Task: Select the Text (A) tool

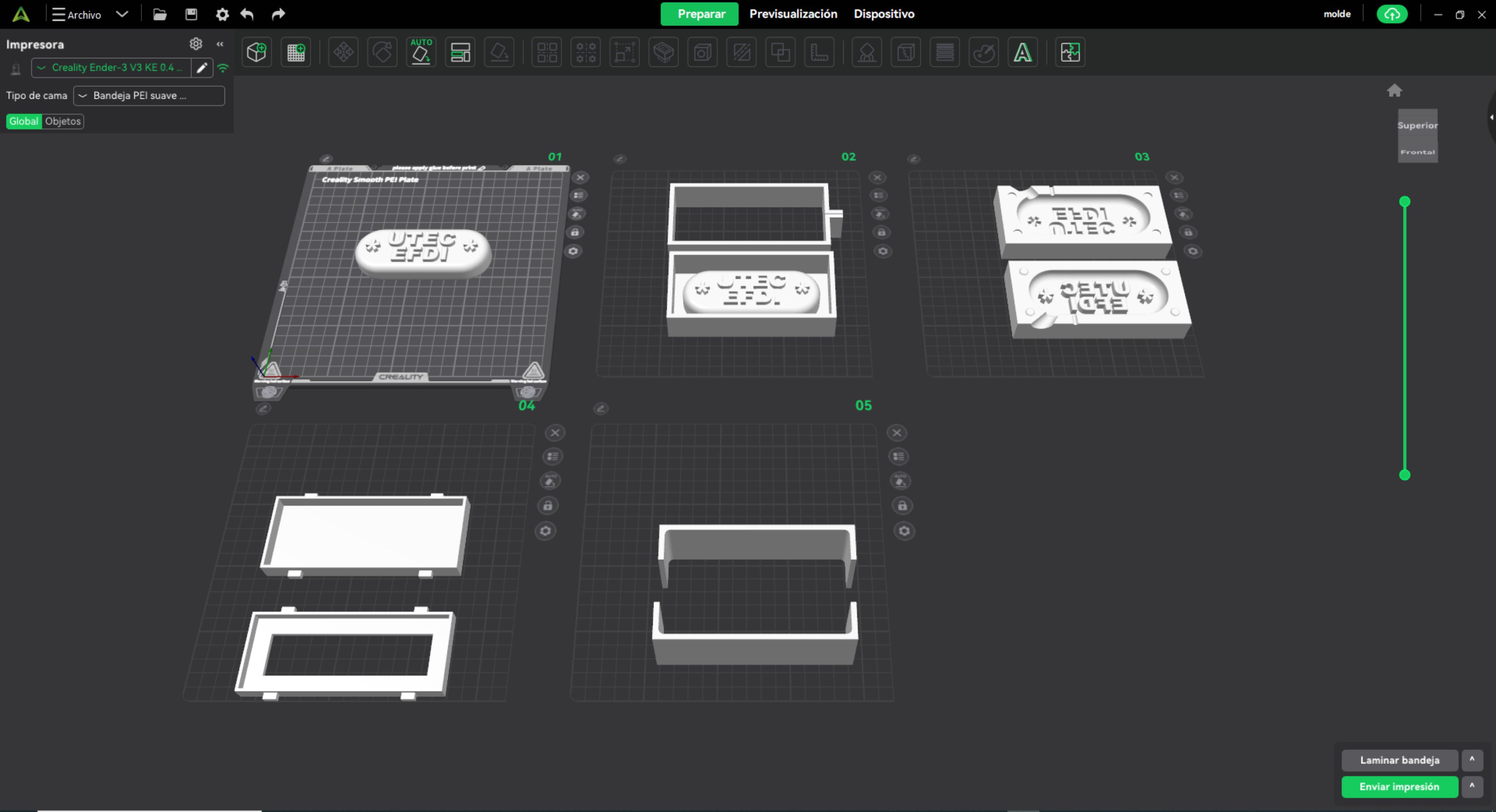Action: [x=1022, y=53]
